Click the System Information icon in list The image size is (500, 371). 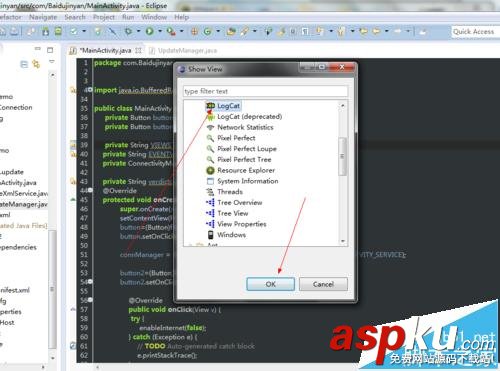pos(210,181)
